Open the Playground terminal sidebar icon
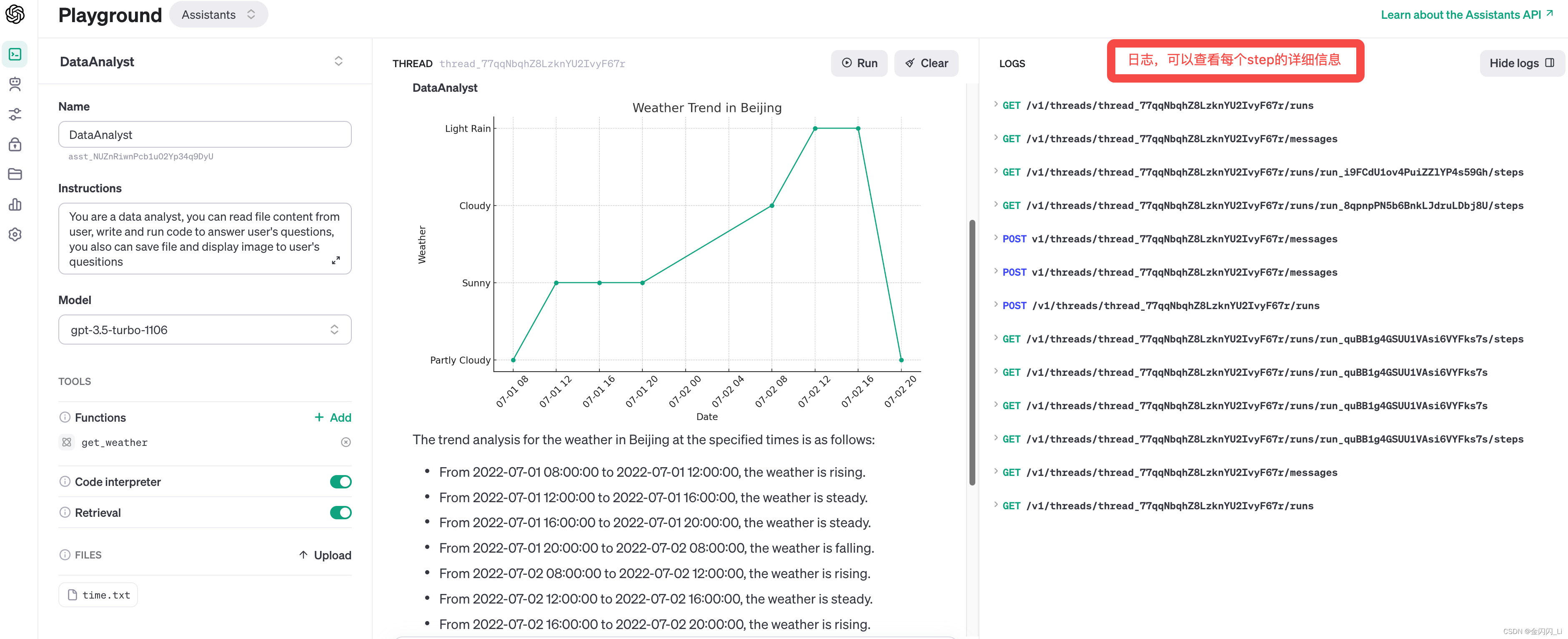 click(15, 54)
